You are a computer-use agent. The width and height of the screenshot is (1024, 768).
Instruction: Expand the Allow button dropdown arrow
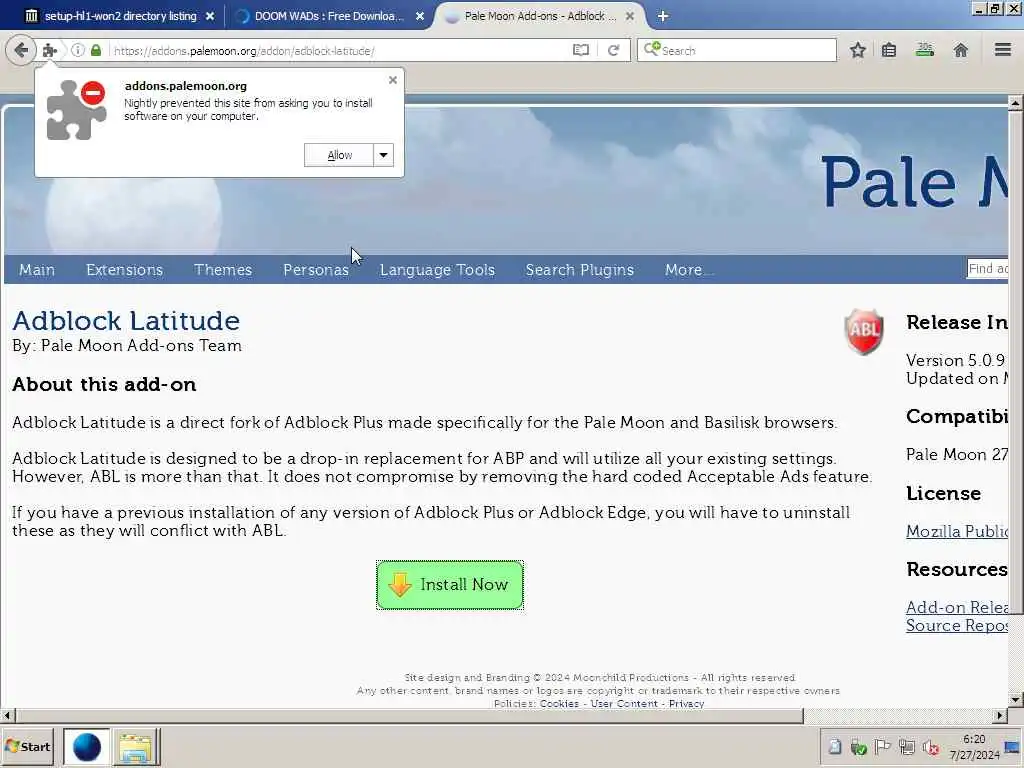click(x=383, y=155)
